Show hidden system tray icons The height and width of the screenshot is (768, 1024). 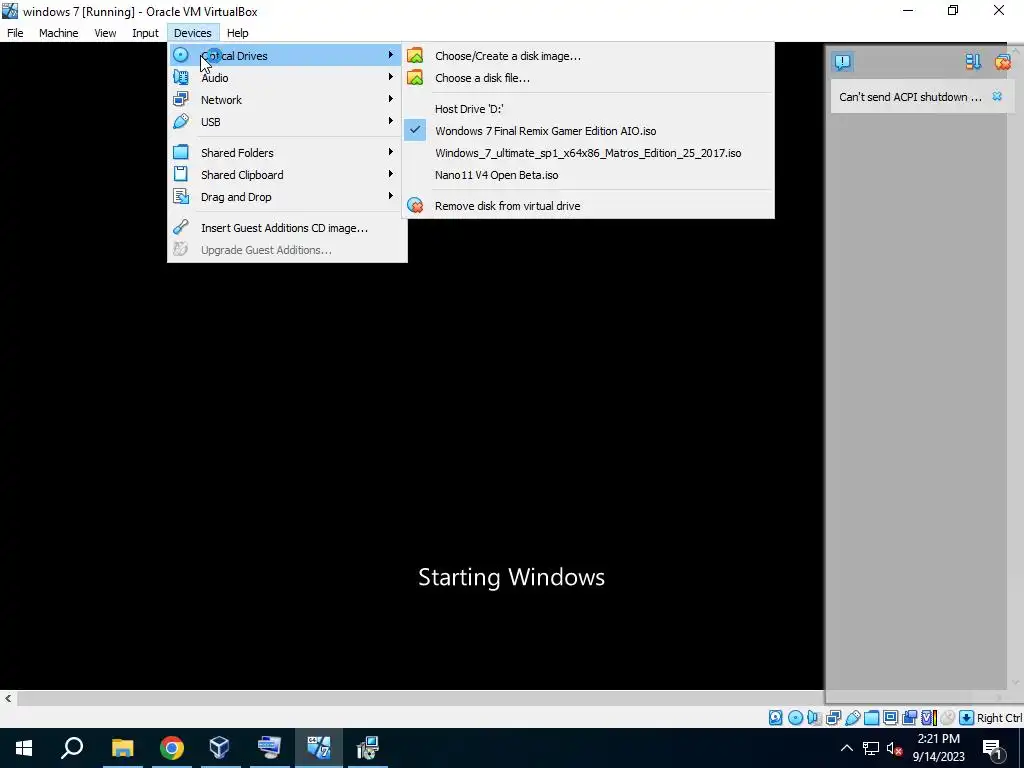coord(846,748)
